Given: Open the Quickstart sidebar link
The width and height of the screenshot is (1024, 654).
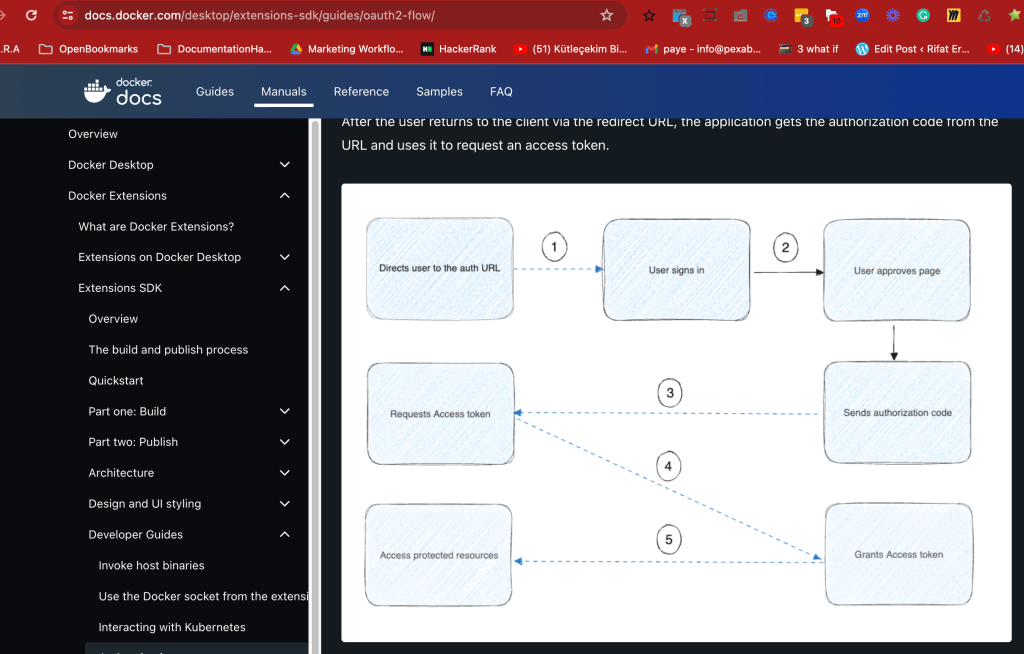Looking at the screenshot, I should point(116,380).
